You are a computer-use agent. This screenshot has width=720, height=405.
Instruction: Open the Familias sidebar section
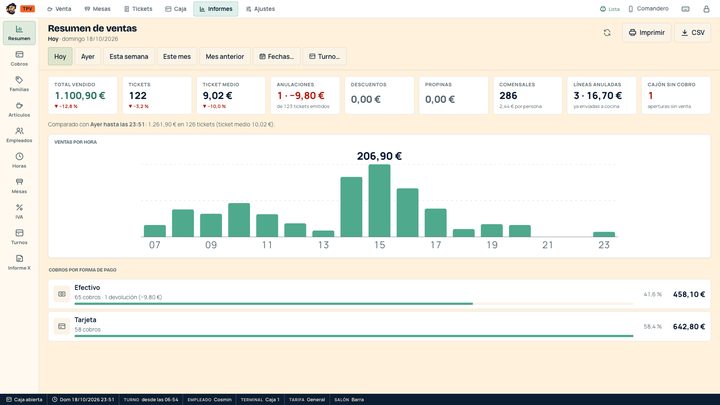[19, 84]
